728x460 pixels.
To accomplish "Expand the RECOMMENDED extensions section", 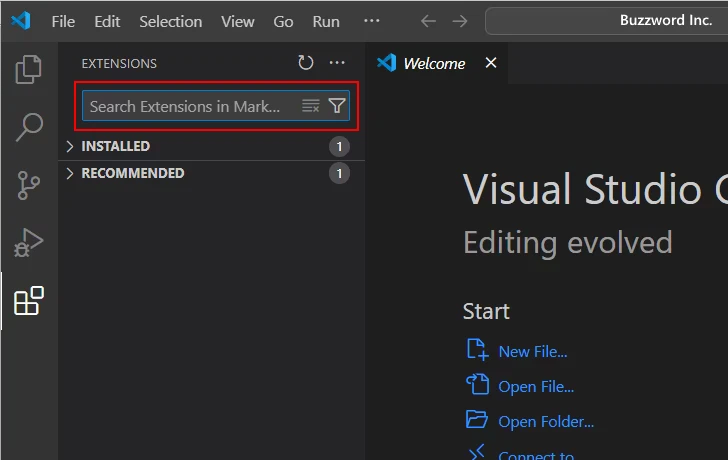I will pos(132,173).
